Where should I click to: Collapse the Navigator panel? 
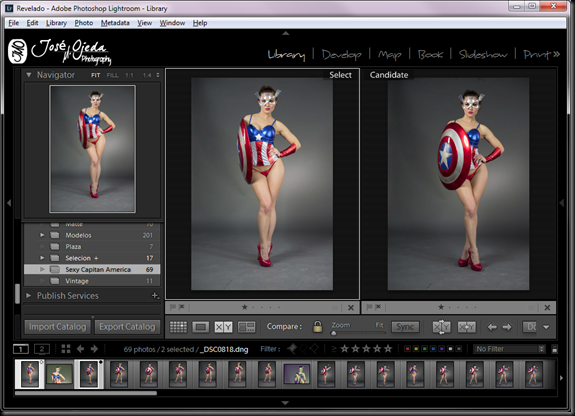coord(29,75)
